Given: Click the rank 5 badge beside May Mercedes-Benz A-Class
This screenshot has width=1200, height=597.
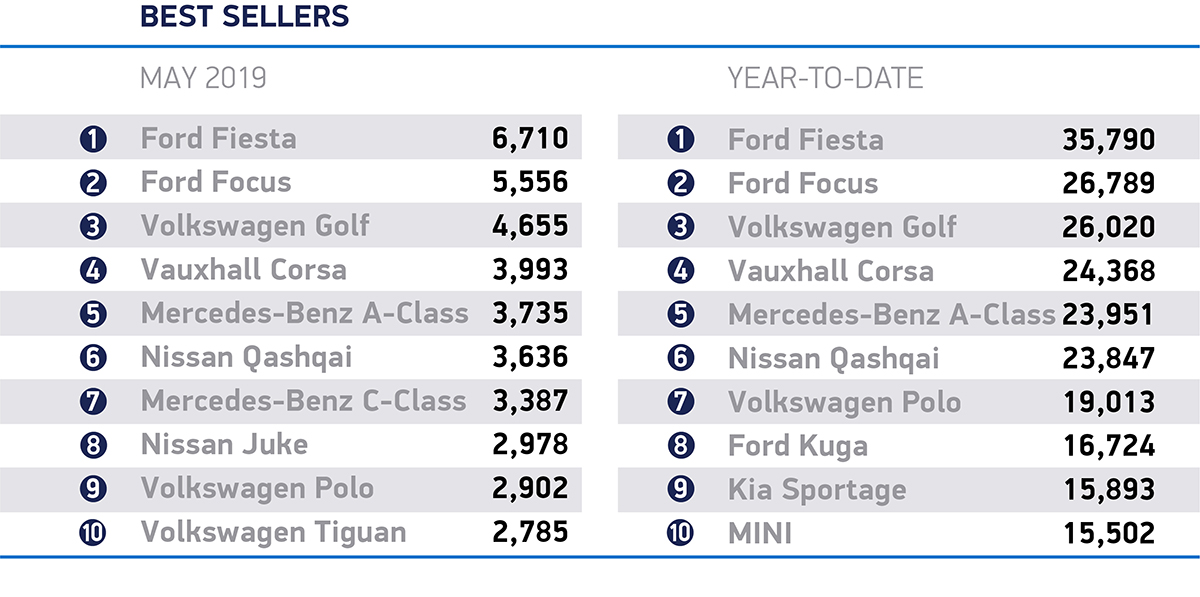Looking at the screenshot, I should 93,314.
